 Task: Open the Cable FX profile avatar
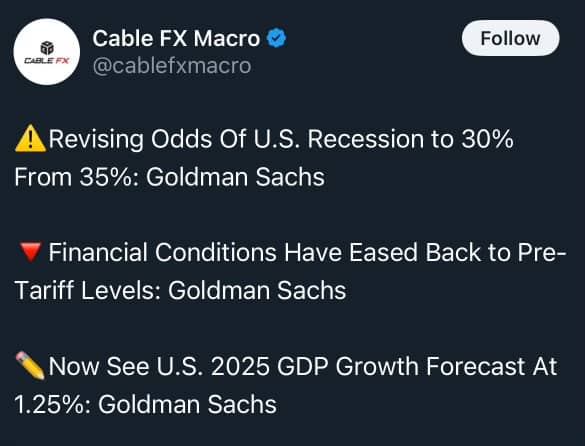47,52
